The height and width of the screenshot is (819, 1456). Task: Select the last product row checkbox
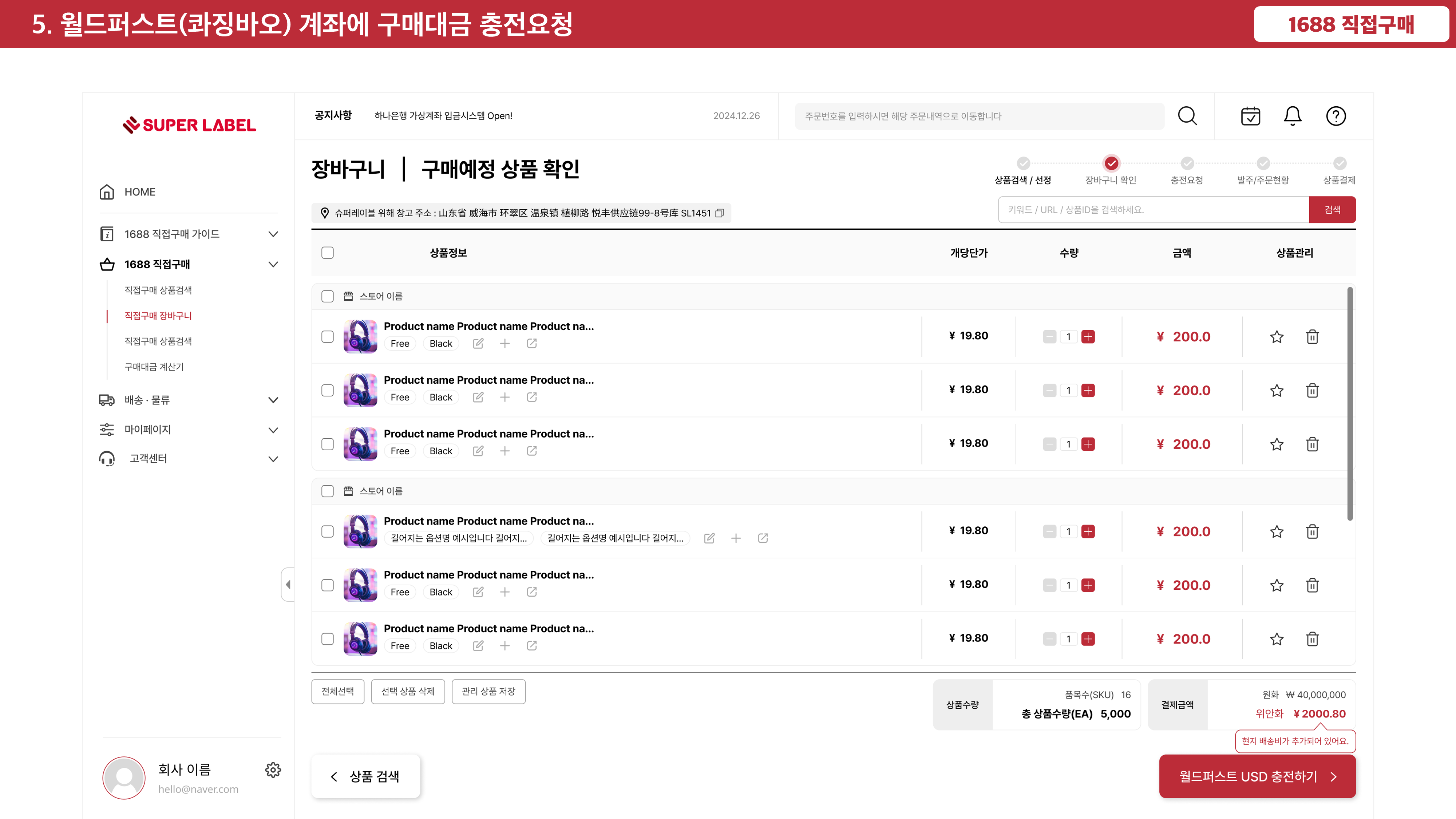point(327,639)
